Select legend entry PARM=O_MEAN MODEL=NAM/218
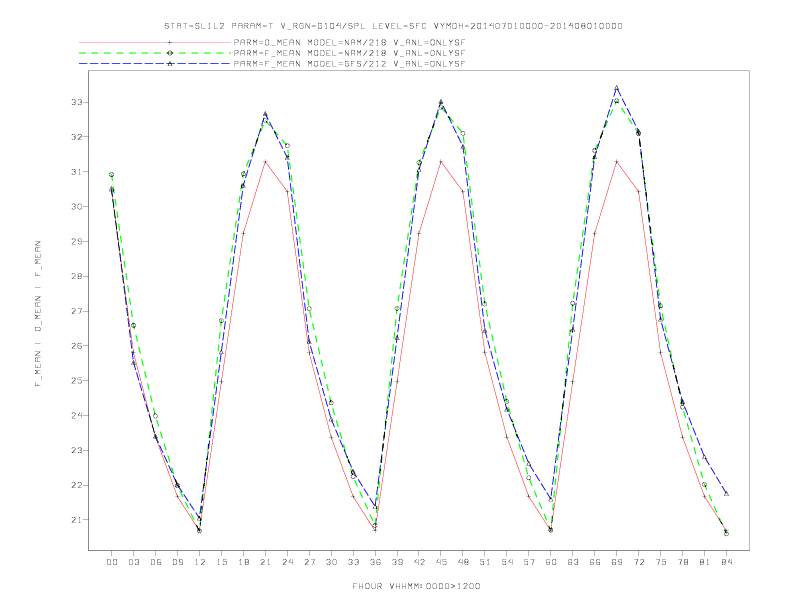 click(x=349, y=42)
